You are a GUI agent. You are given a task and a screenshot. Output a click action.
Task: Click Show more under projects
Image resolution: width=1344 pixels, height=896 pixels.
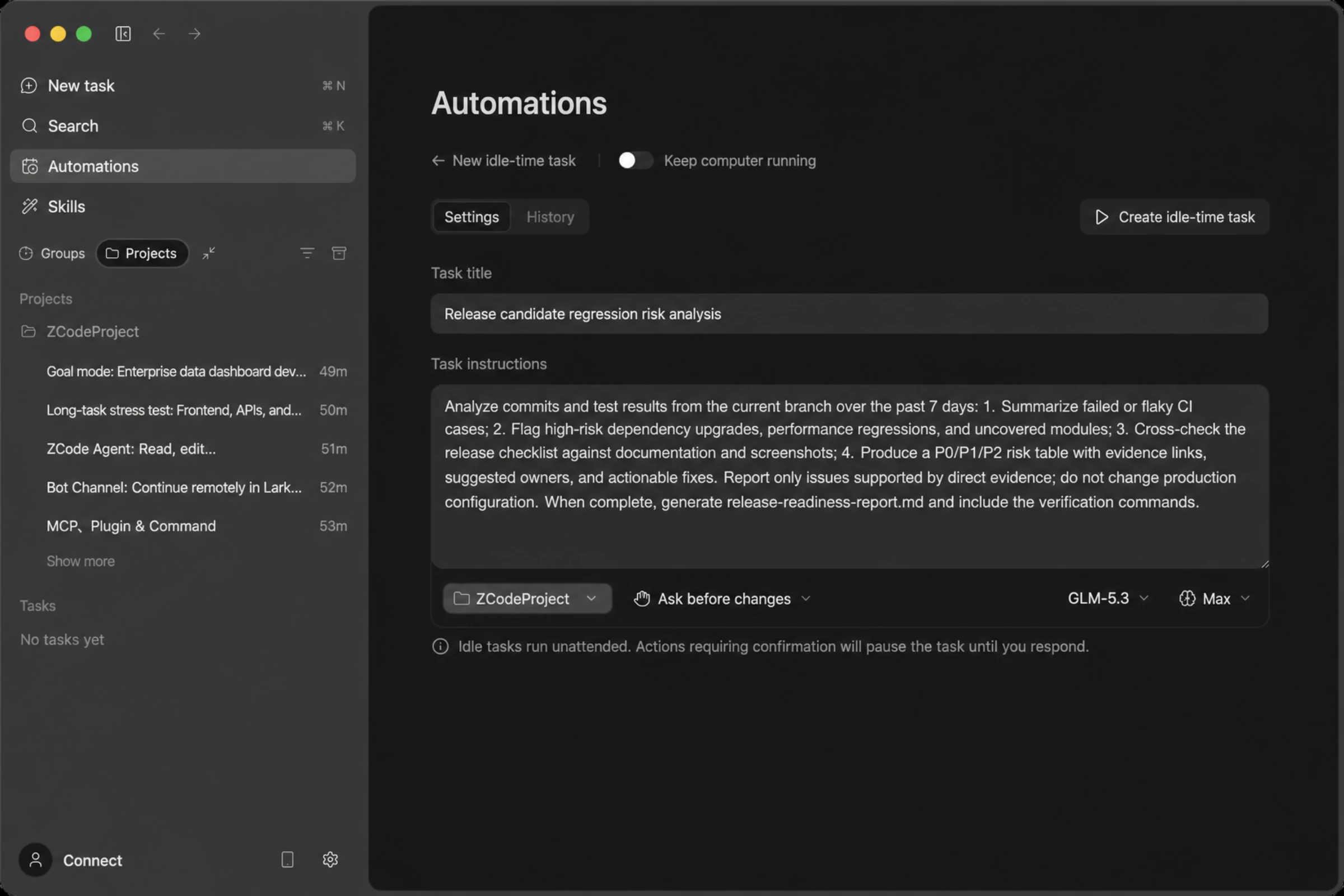point(81,561)
